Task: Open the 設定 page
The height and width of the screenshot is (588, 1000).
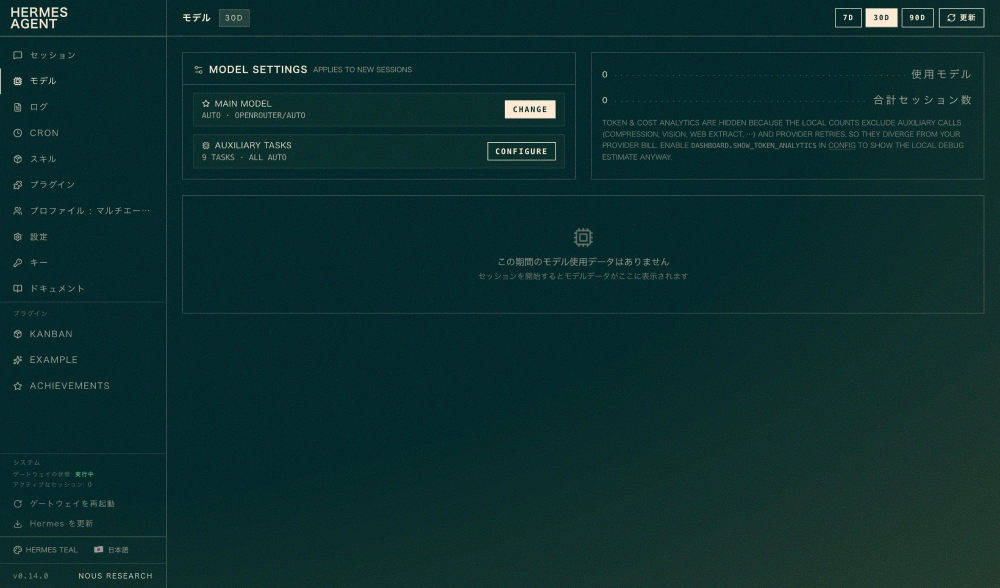Action: click(x=83, y=237)
